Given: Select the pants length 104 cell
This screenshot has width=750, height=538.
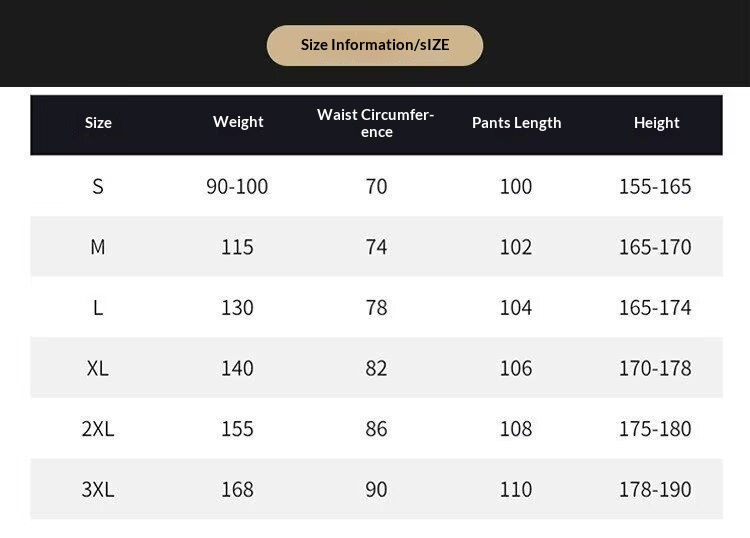Looking at the screenshot, I should tap(516, 308).
